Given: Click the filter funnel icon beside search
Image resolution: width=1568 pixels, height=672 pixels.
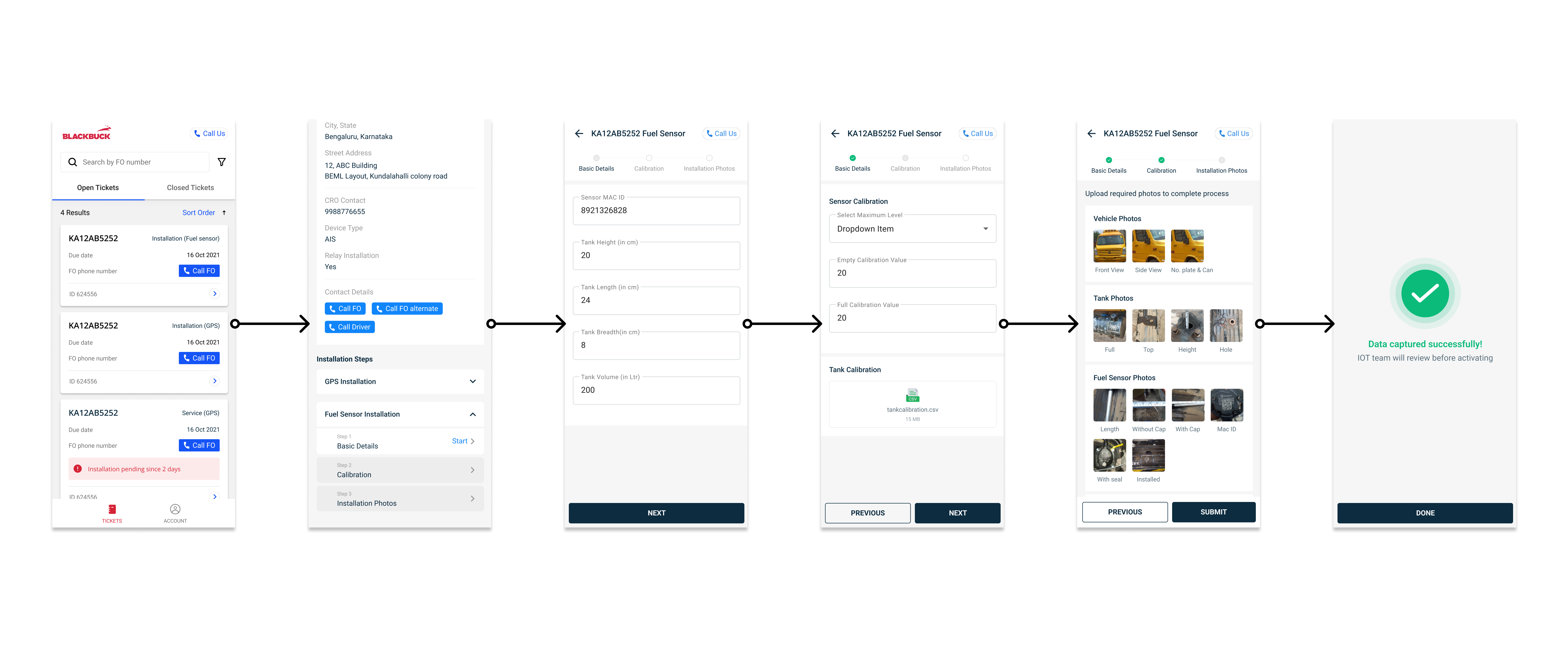Looking at the screenshot, I should tap(222, 162).
